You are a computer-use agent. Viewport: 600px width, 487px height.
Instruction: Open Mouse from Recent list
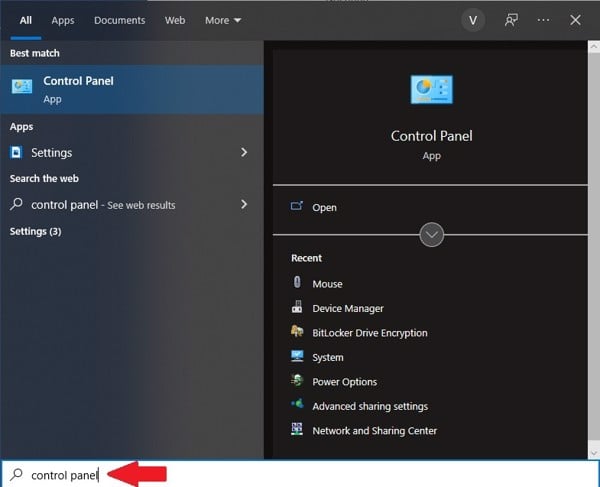[x=327, y=284]
